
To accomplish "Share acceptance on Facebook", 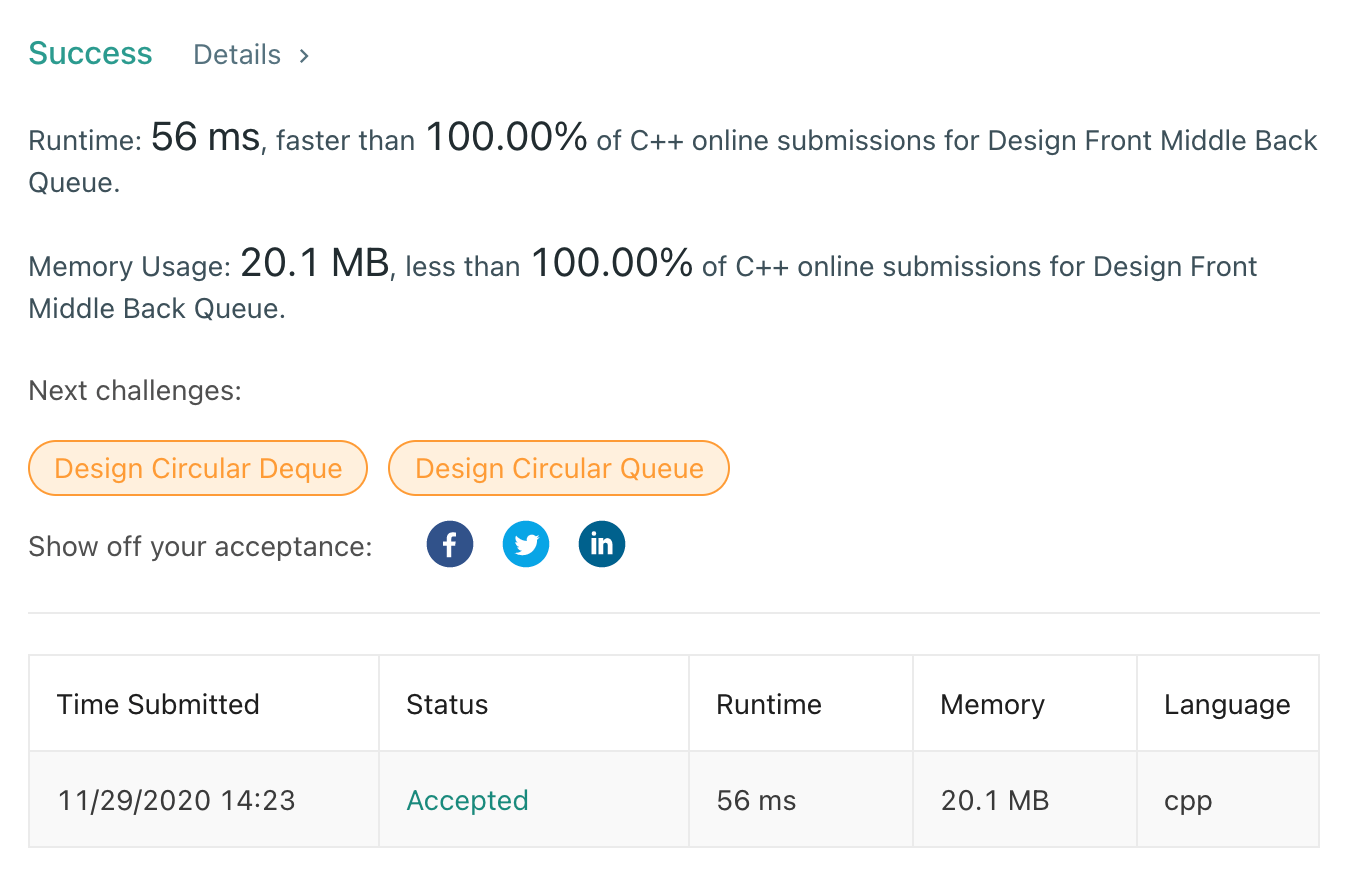I will [x=449, y=543].
